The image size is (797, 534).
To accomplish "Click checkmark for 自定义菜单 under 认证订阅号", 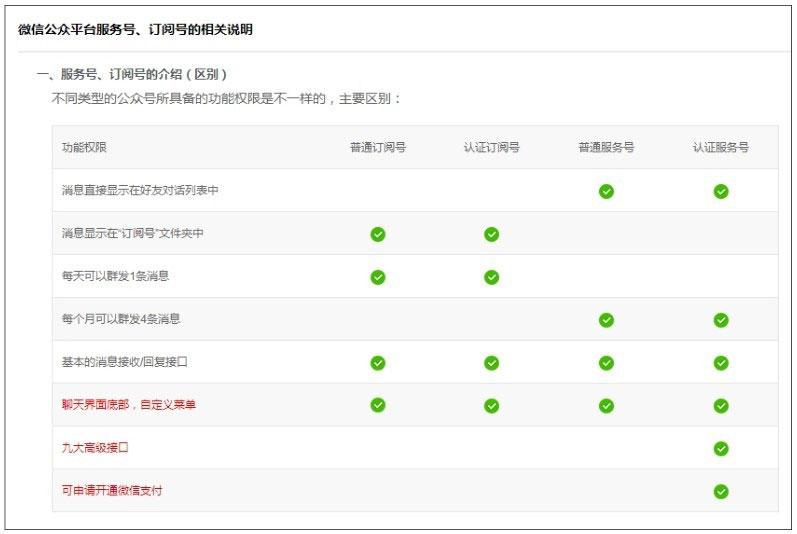I will (x=491, y=406).
